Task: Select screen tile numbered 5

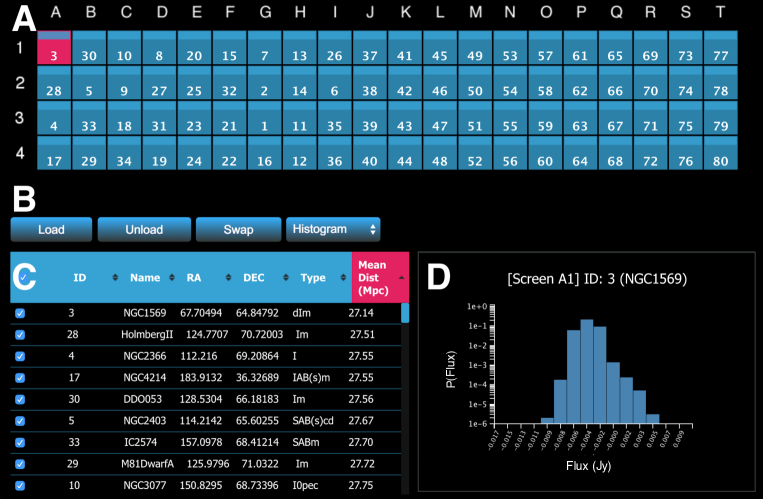Action: (89, 83)
